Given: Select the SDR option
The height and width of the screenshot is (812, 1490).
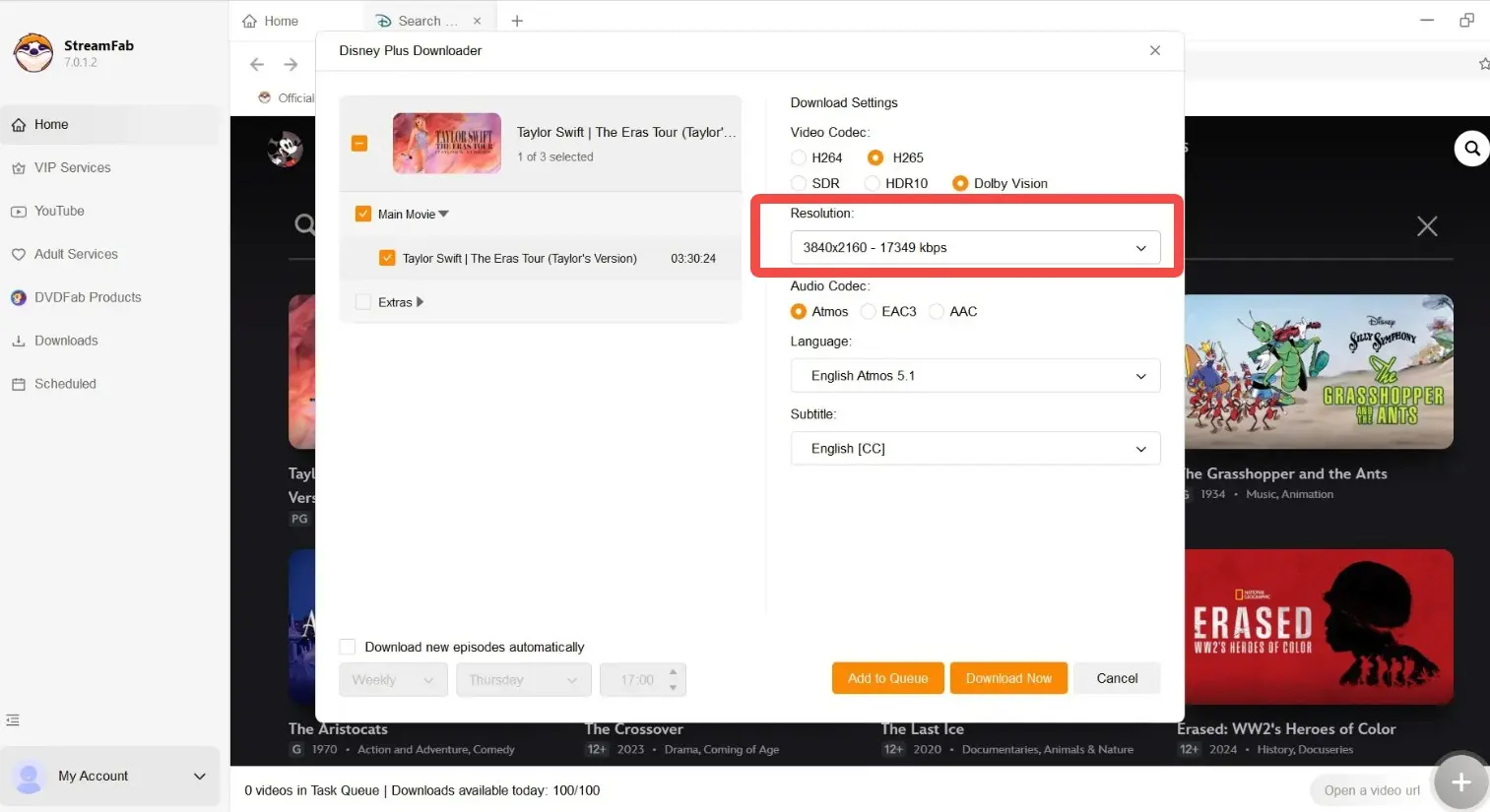Looking at the screenshot, I should coord(799,183).
